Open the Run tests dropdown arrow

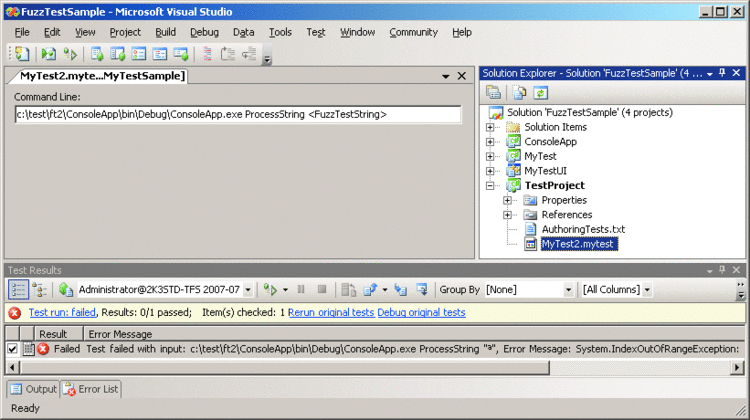click(285, 290)
